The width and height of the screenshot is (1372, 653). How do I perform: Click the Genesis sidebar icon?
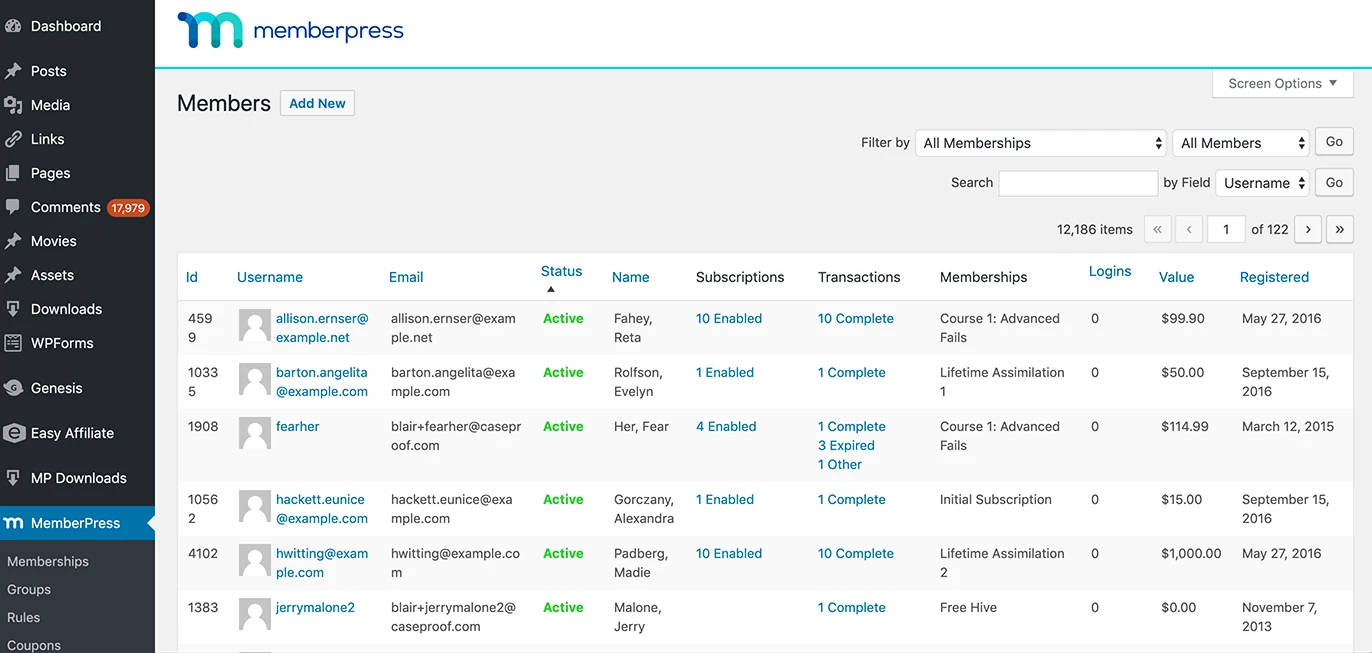point(13,388)
